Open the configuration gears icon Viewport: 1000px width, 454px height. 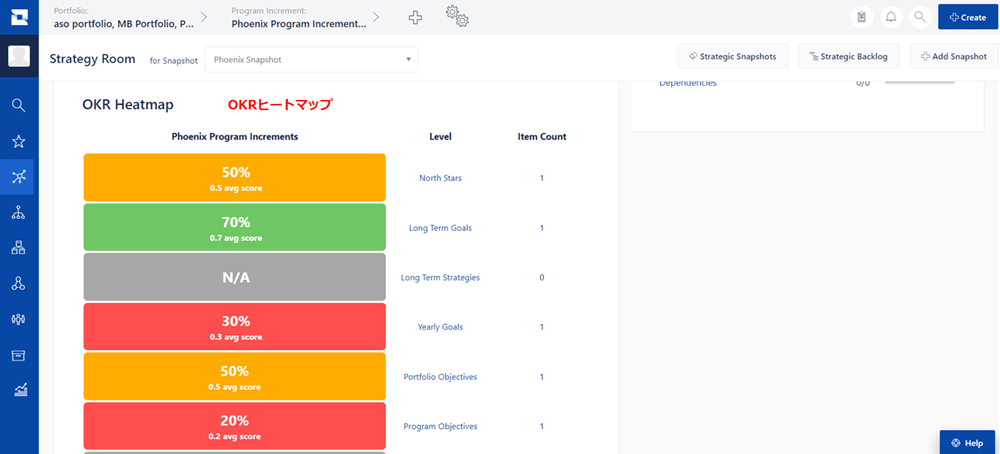457,16
